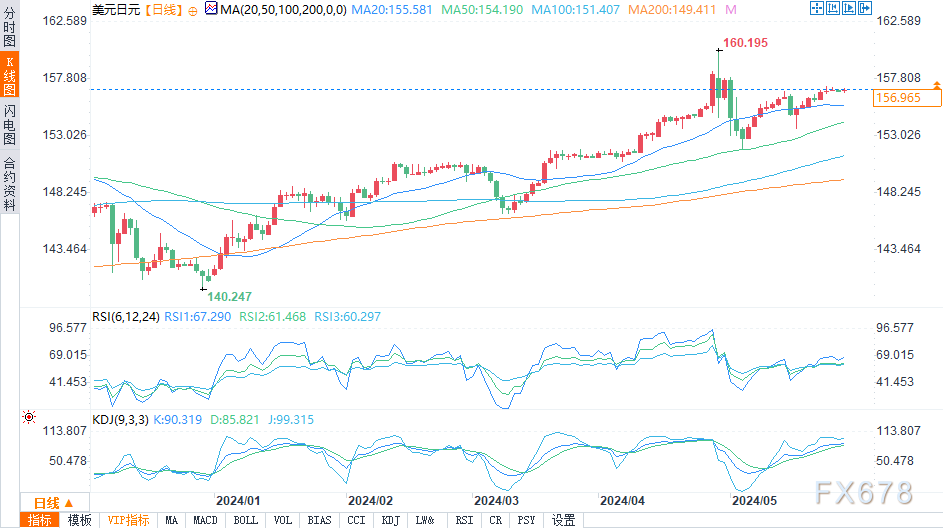Click the J:99.315 value
This screenshot has width=943, height=528.
click(x=290, y=420)
